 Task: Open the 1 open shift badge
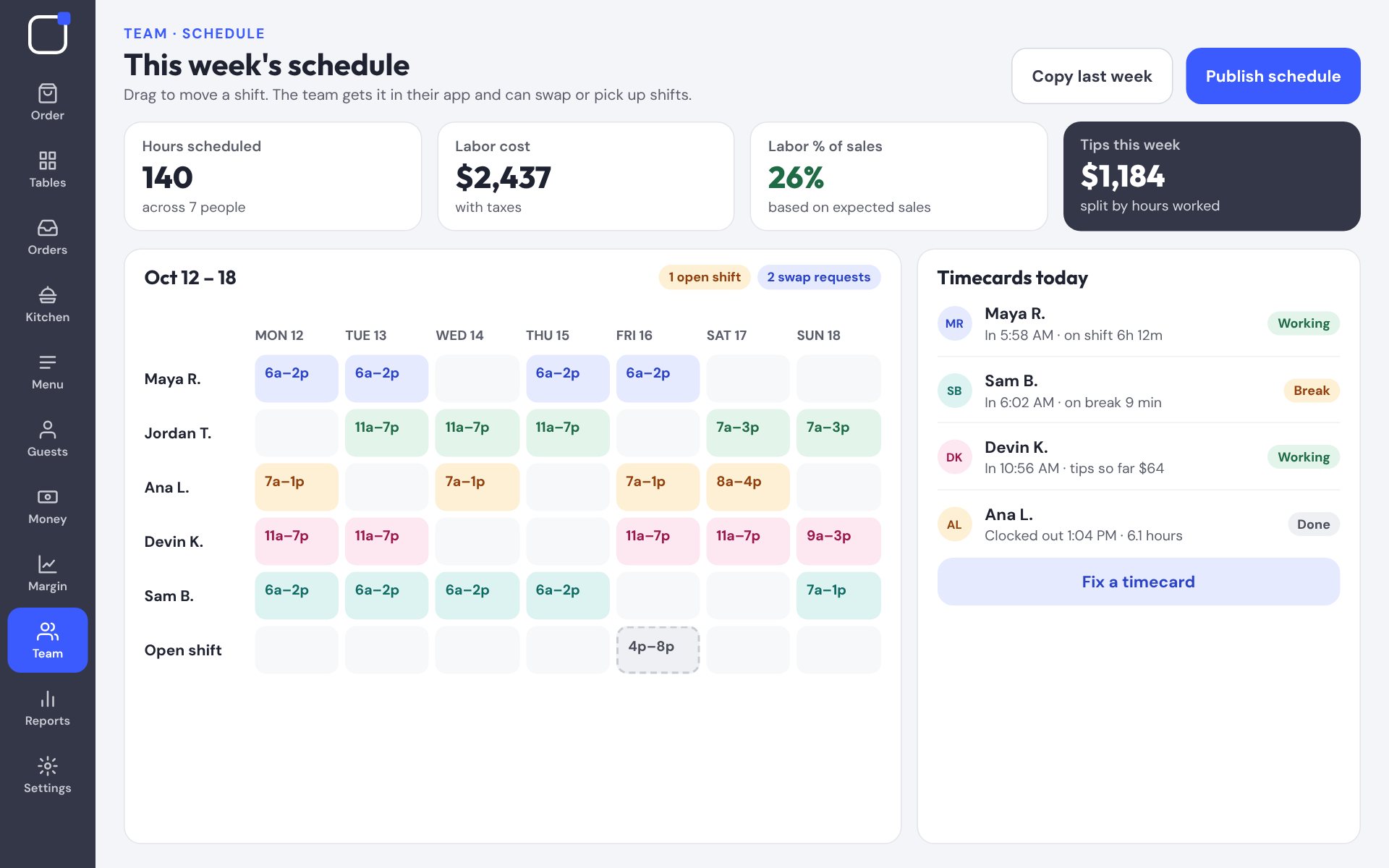[705, 277]
